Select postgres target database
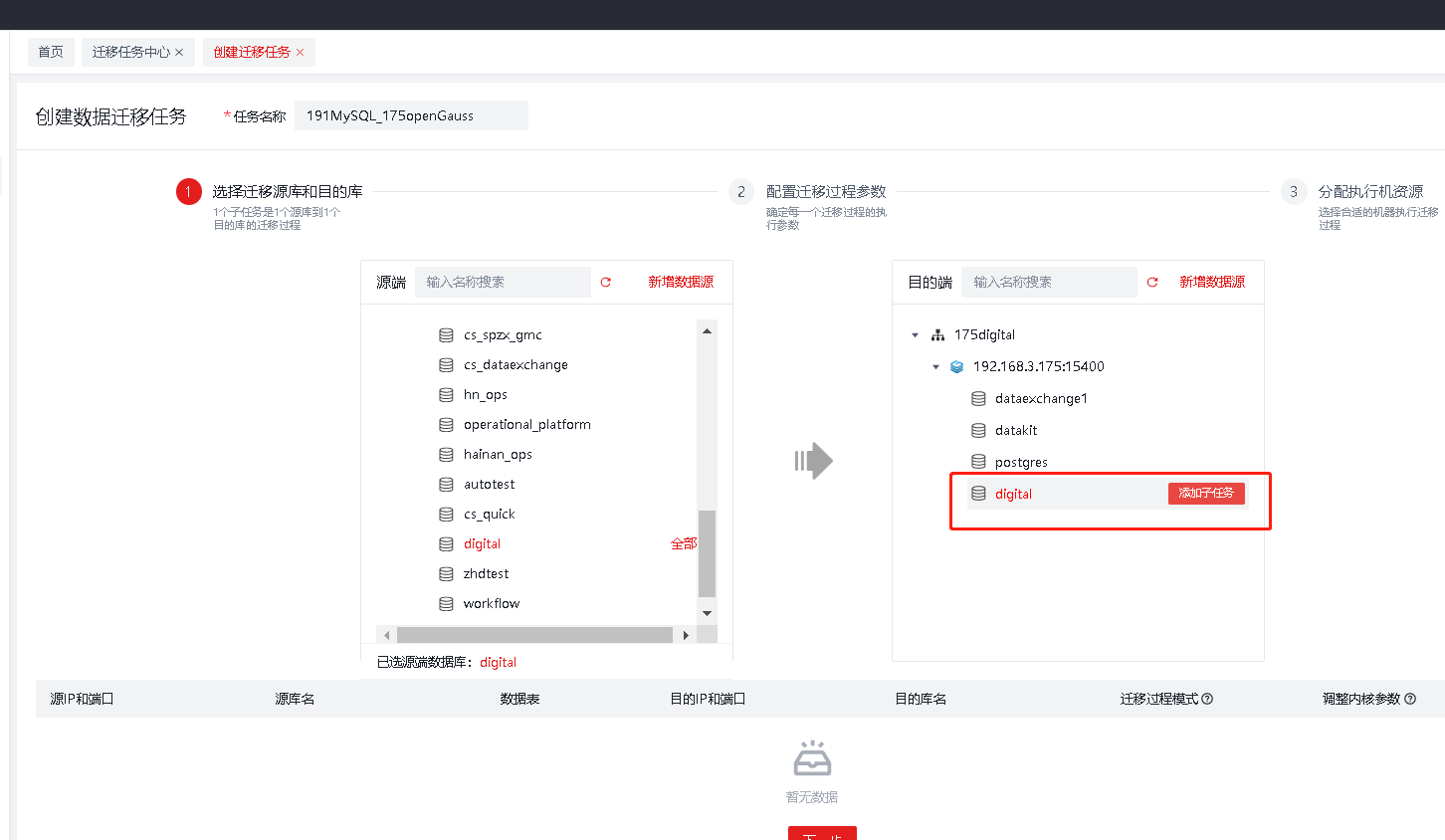This screenshot has height=840, width=1445. pos(1021,463)
